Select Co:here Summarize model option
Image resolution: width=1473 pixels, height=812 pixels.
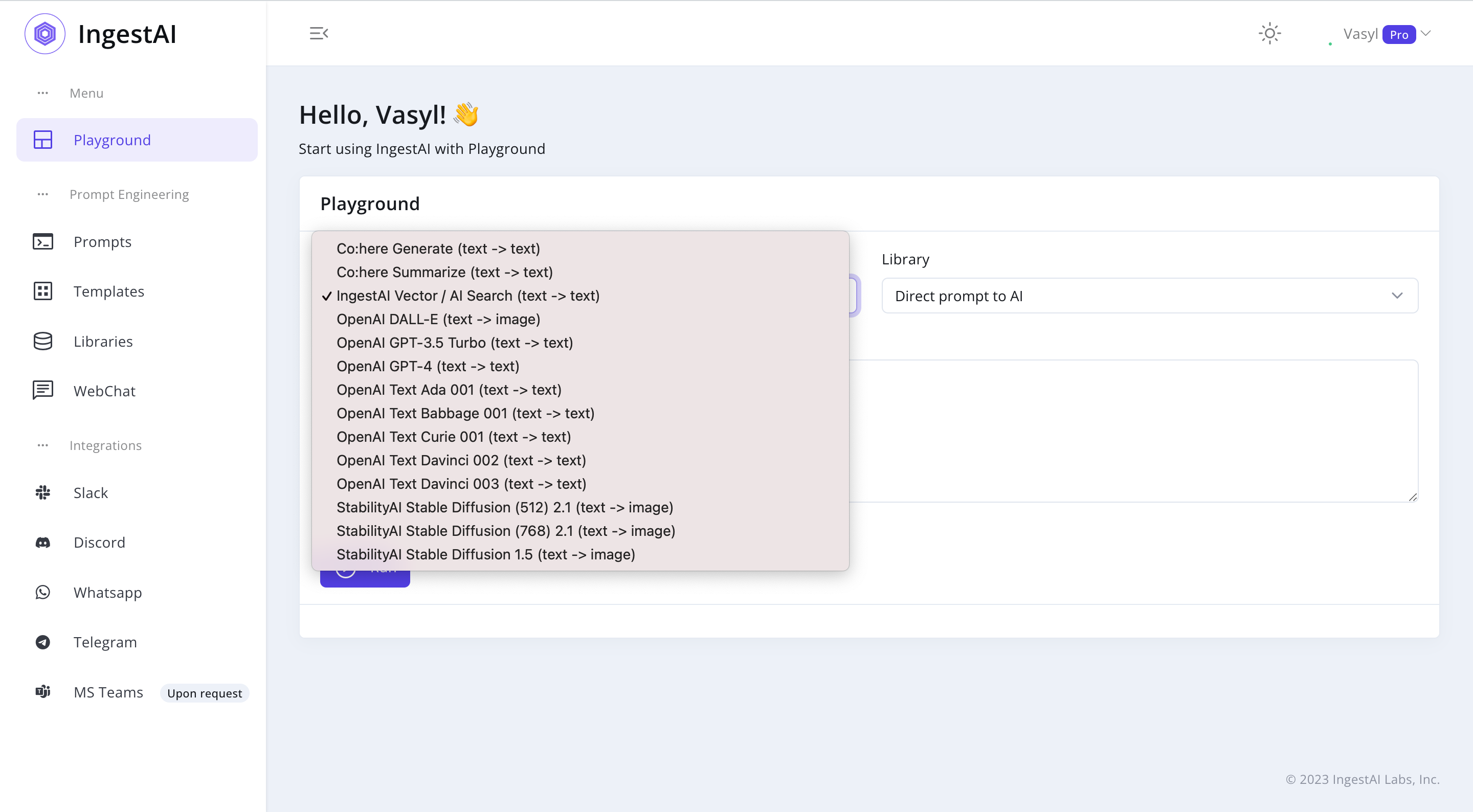pos(580,272)
